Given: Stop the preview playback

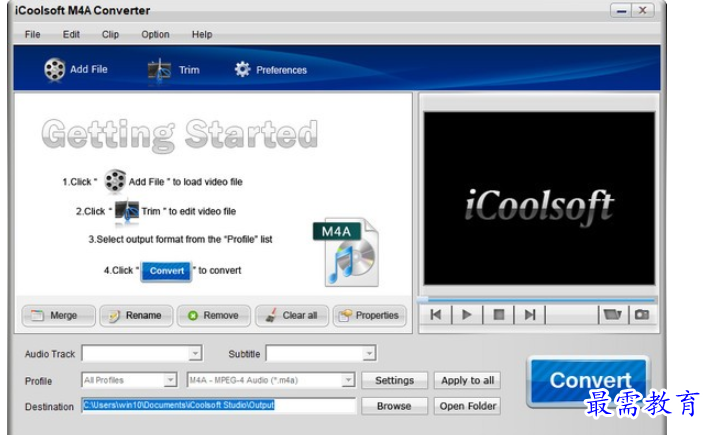Looking at the screenshot, I should [x=498, y=314].
